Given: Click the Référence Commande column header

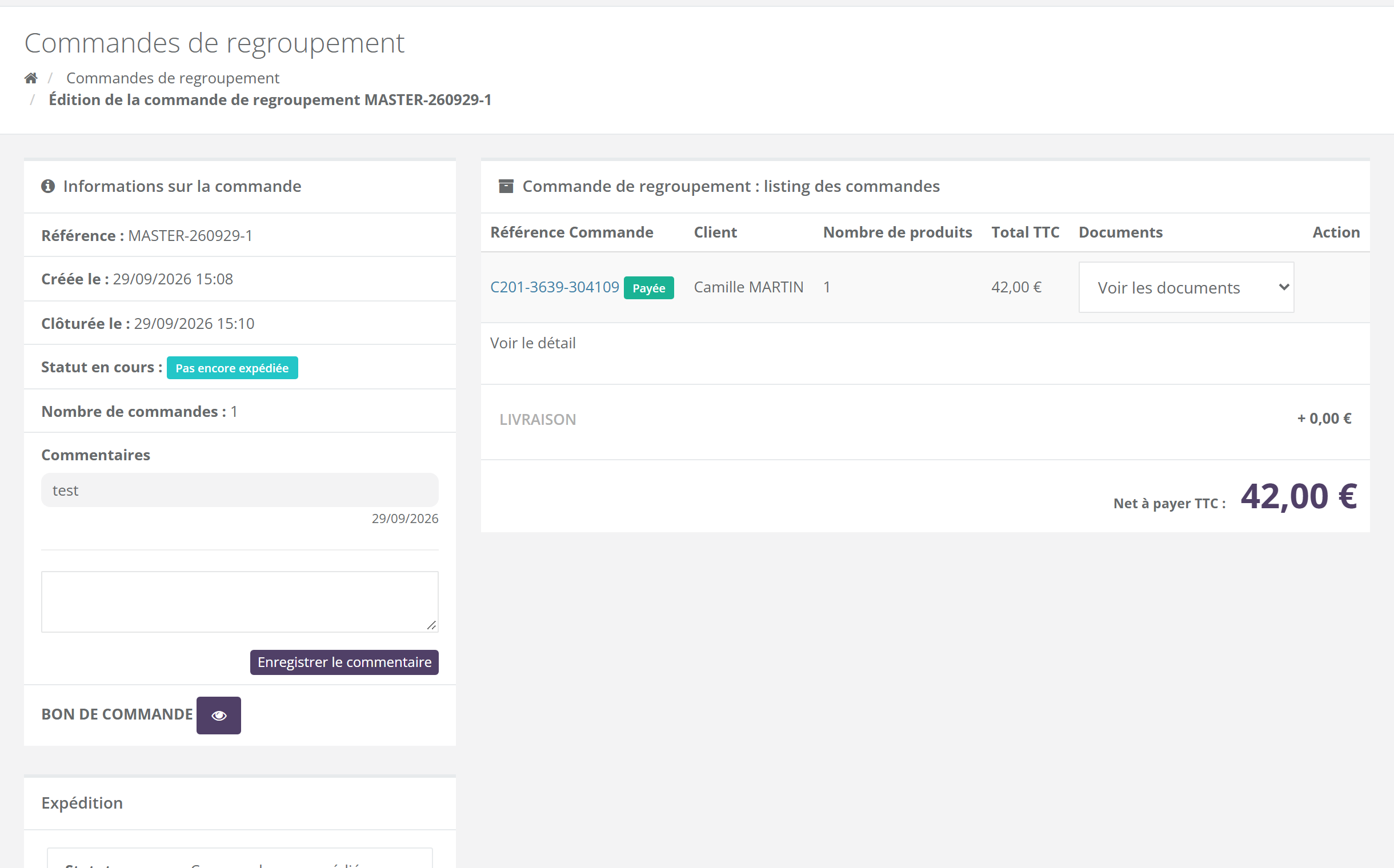Looking at the screenshot, I should pyautogui.click(x=571, y=232).
